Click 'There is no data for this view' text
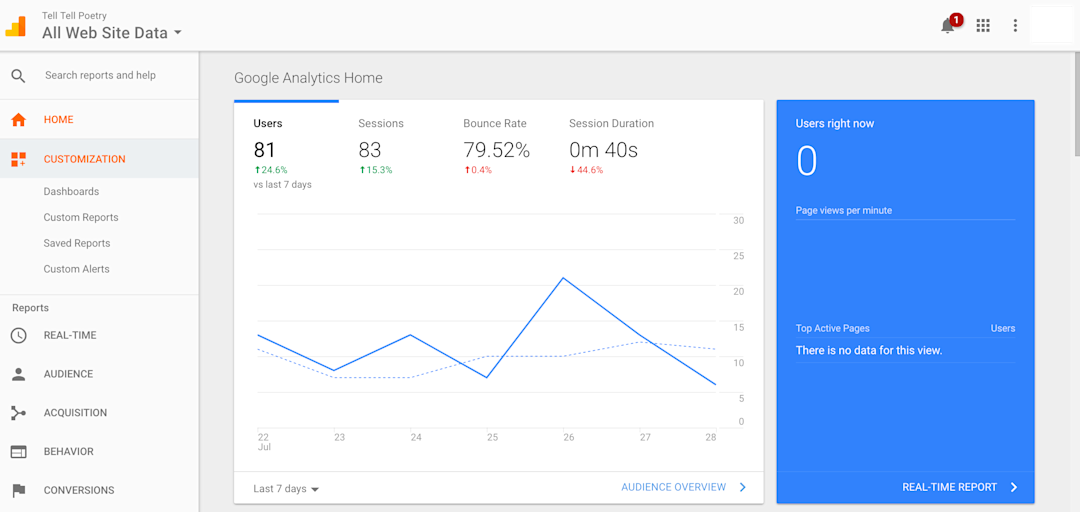Screen dimensions: 1080x512 869,351
